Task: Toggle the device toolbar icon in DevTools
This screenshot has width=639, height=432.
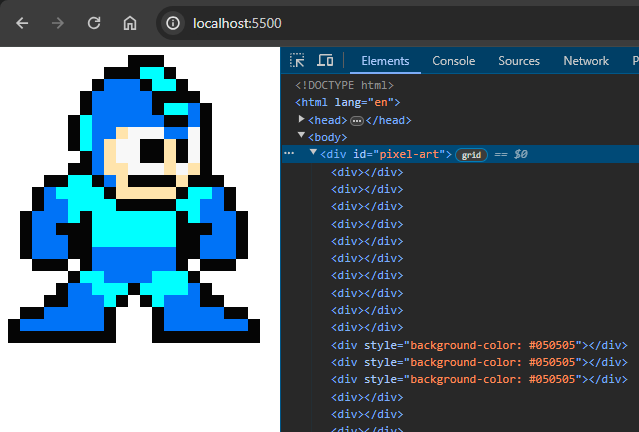Action: tap(325, 60)
